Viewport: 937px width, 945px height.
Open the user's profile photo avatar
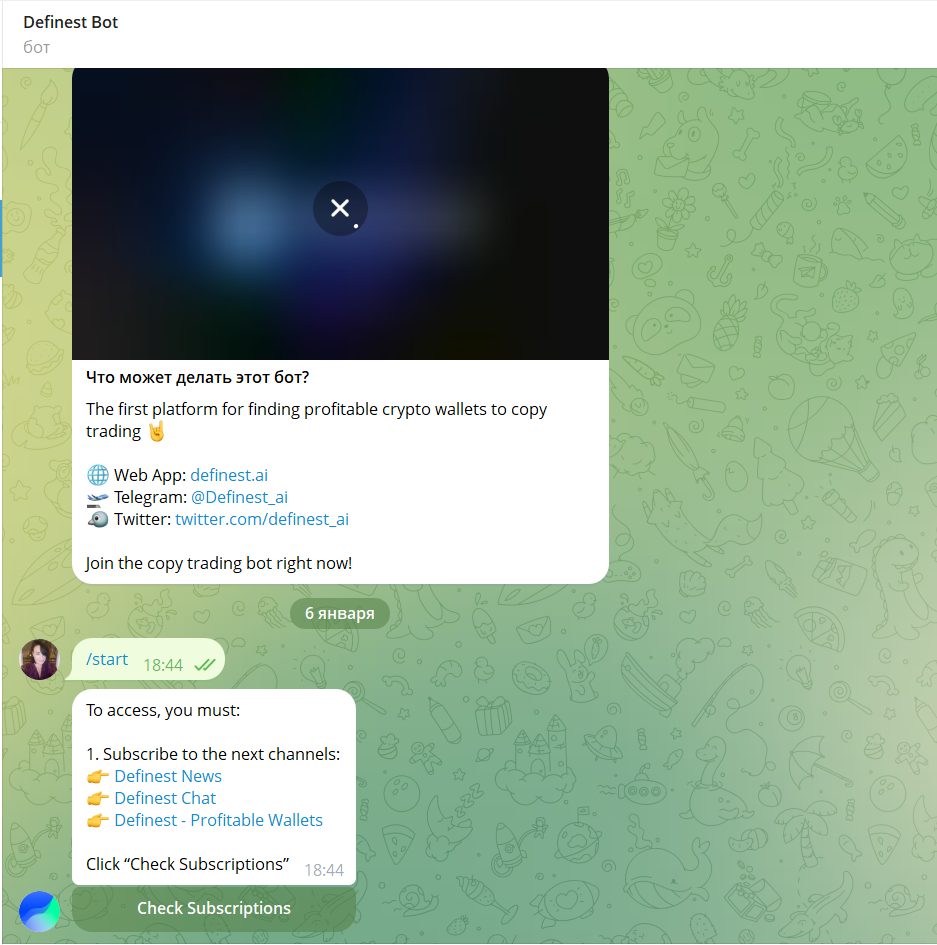39,659
